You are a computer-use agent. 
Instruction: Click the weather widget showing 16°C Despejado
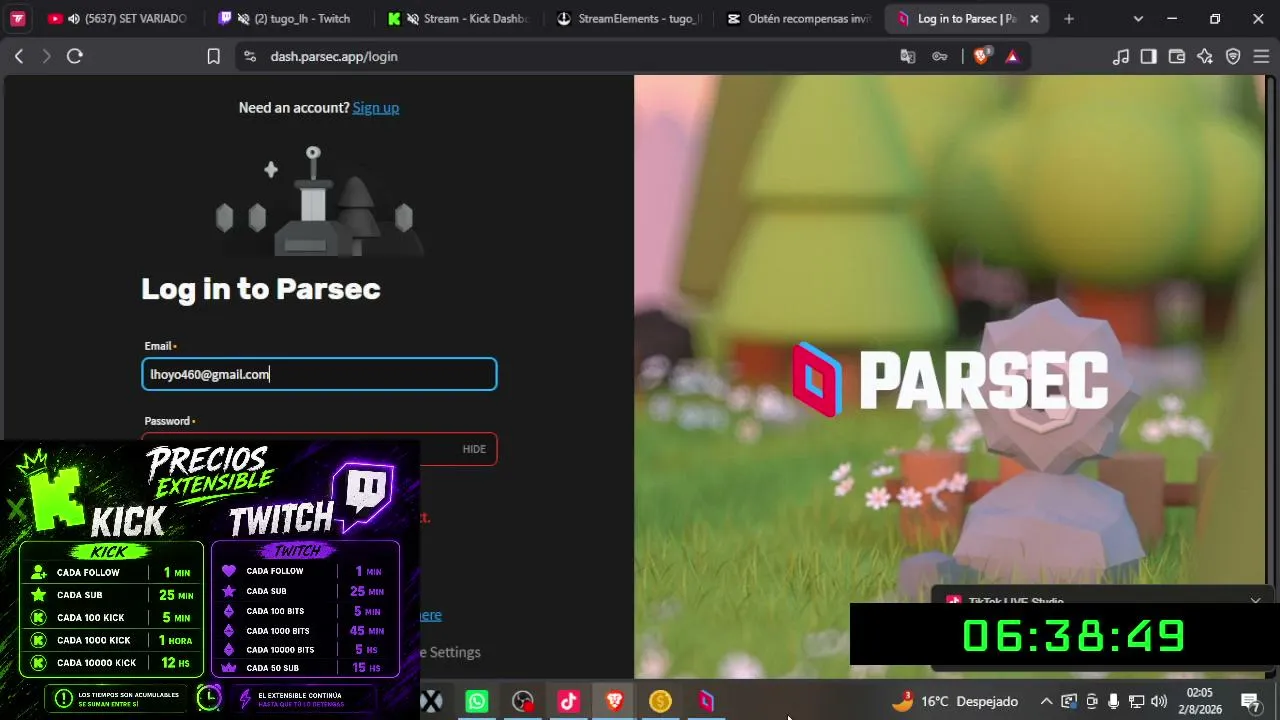(955, 701)
